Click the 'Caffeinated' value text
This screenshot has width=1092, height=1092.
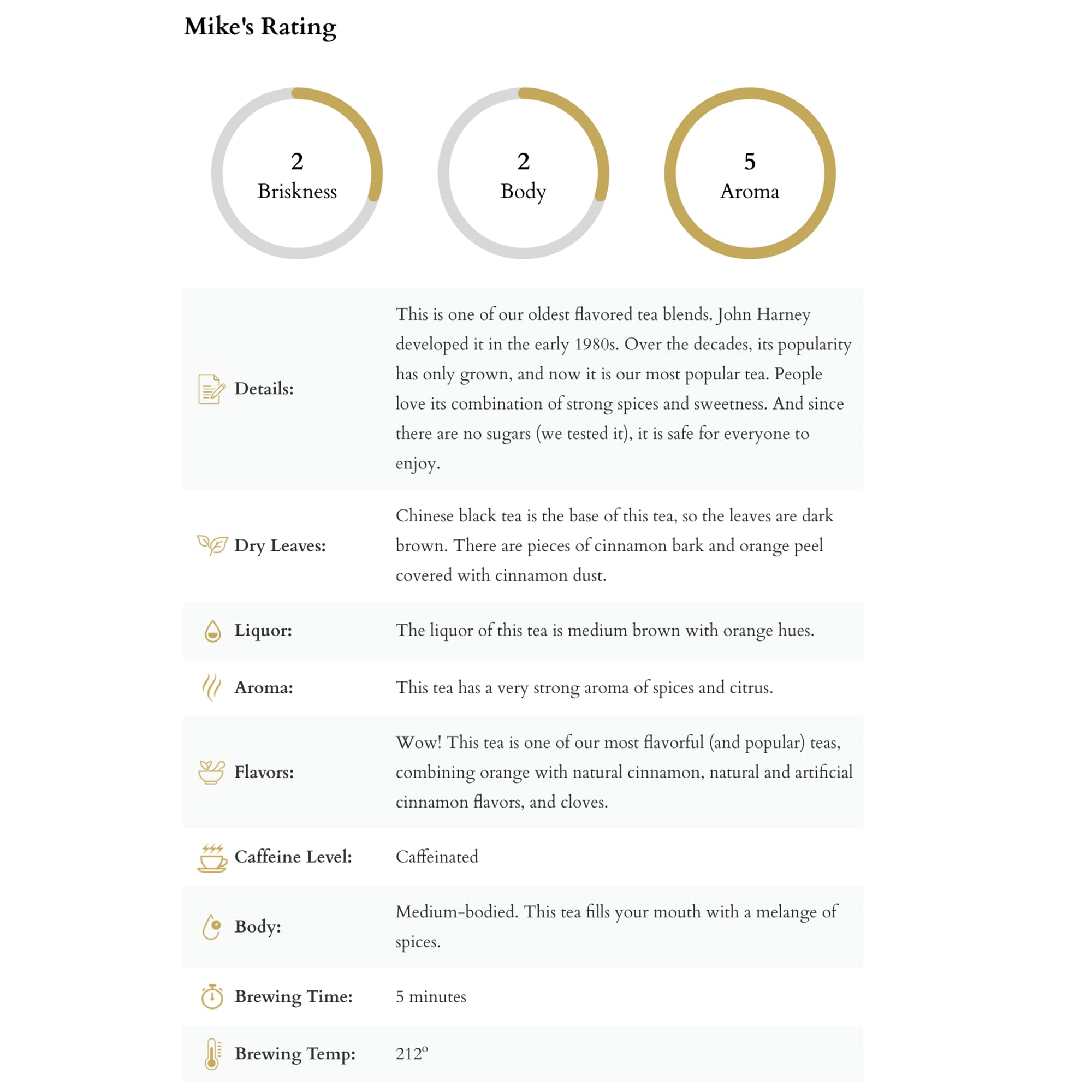[x=437, y=857]
